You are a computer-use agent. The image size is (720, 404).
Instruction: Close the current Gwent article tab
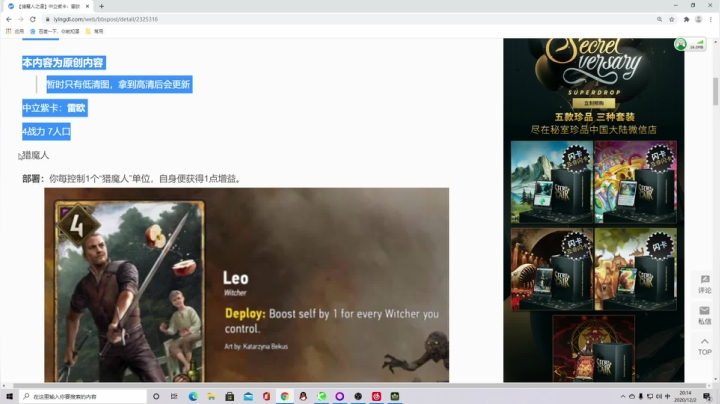87,6
